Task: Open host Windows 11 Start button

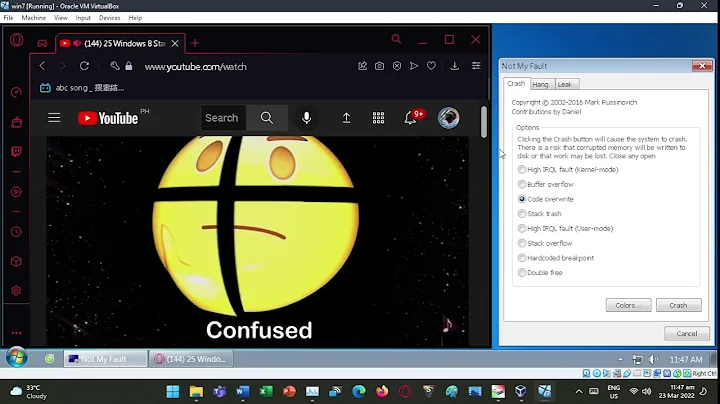Action: pos(173,392)
